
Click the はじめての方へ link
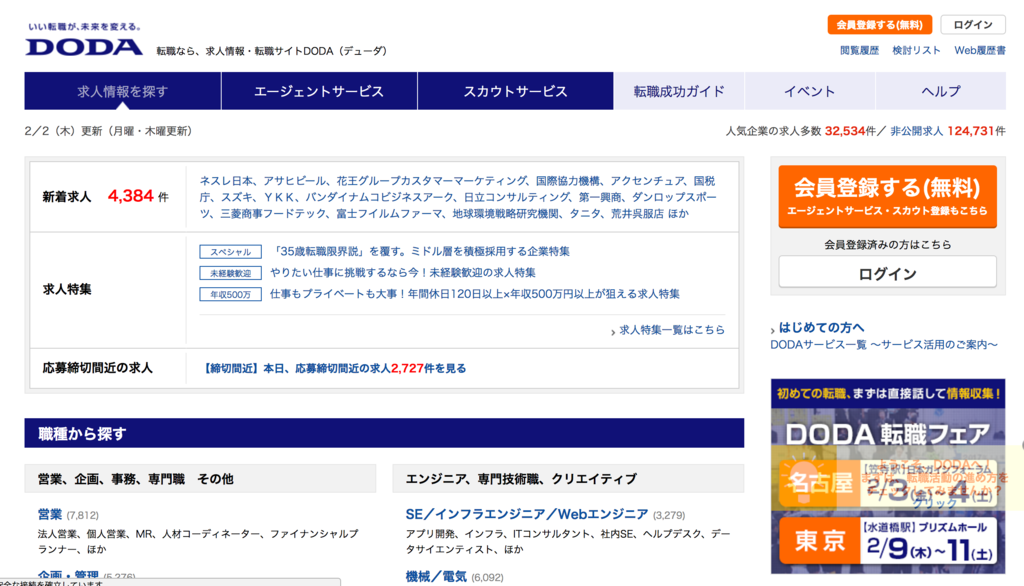(x=821, y=327)
